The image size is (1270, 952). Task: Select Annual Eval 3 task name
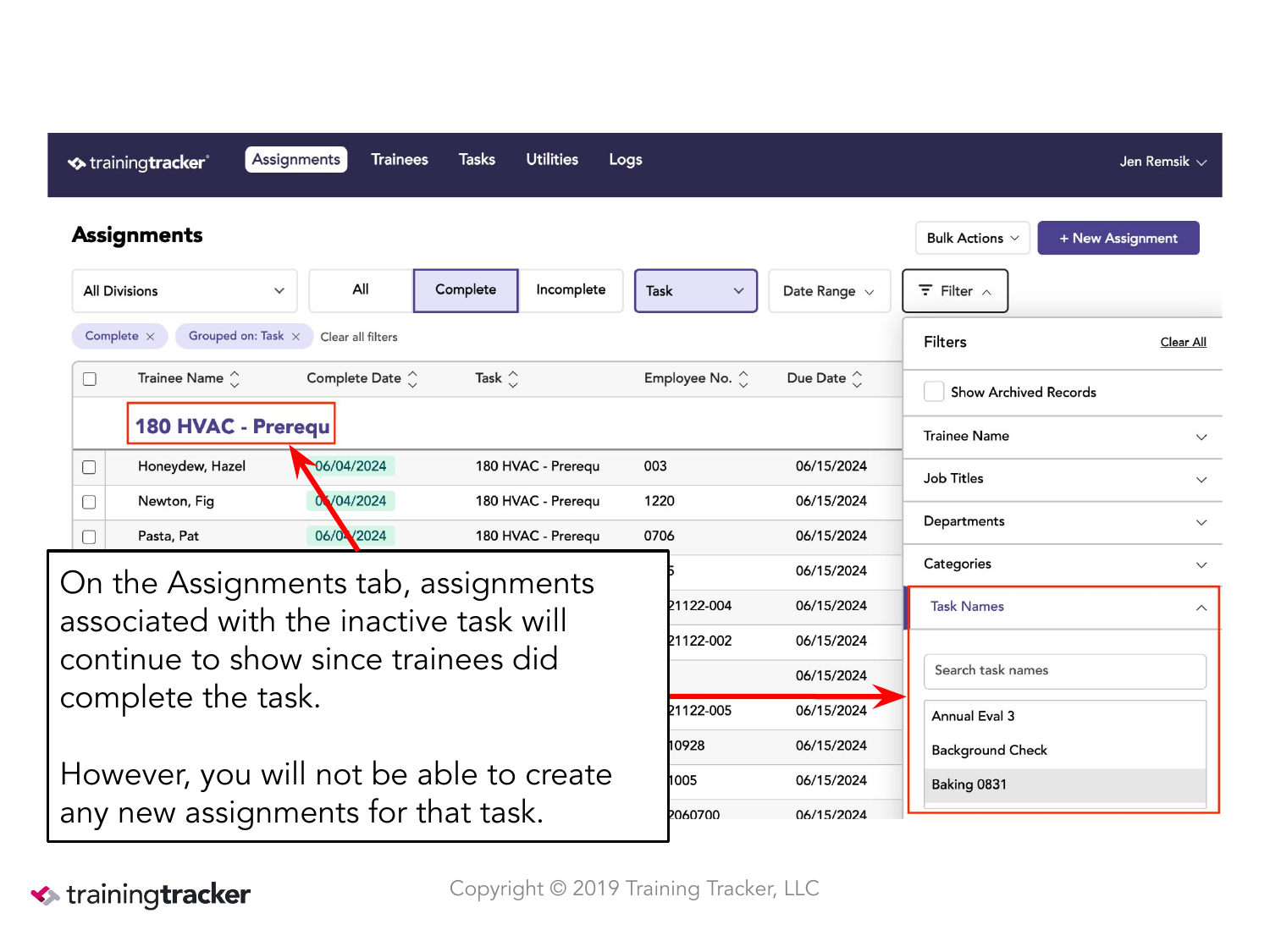pos(1065,716)
